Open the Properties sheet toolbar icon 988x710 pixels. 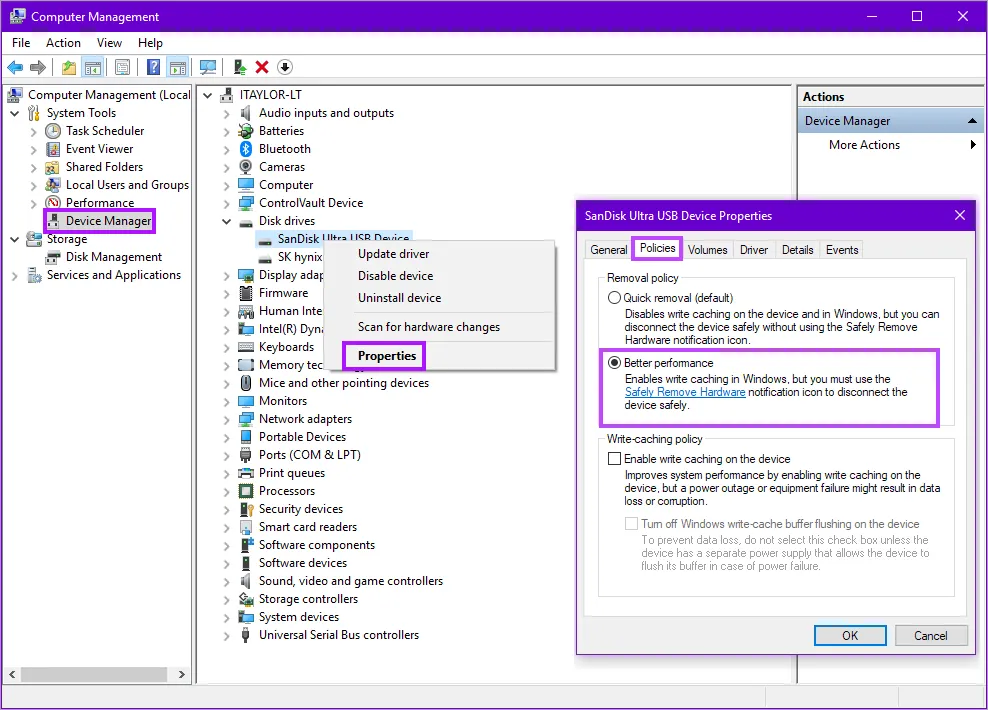(123, 67)
